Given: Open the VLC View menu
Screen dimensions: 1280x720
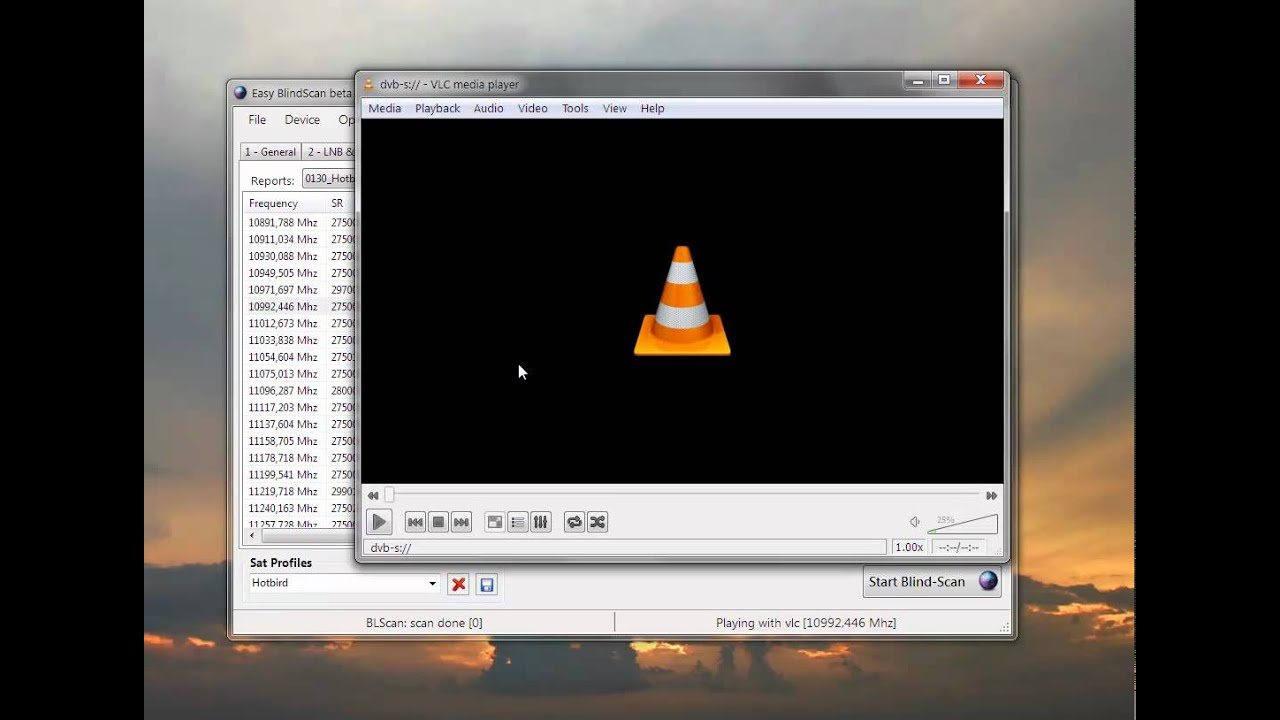Looking at the screenshot, I should pyautogui.click(x=615, y=108).
